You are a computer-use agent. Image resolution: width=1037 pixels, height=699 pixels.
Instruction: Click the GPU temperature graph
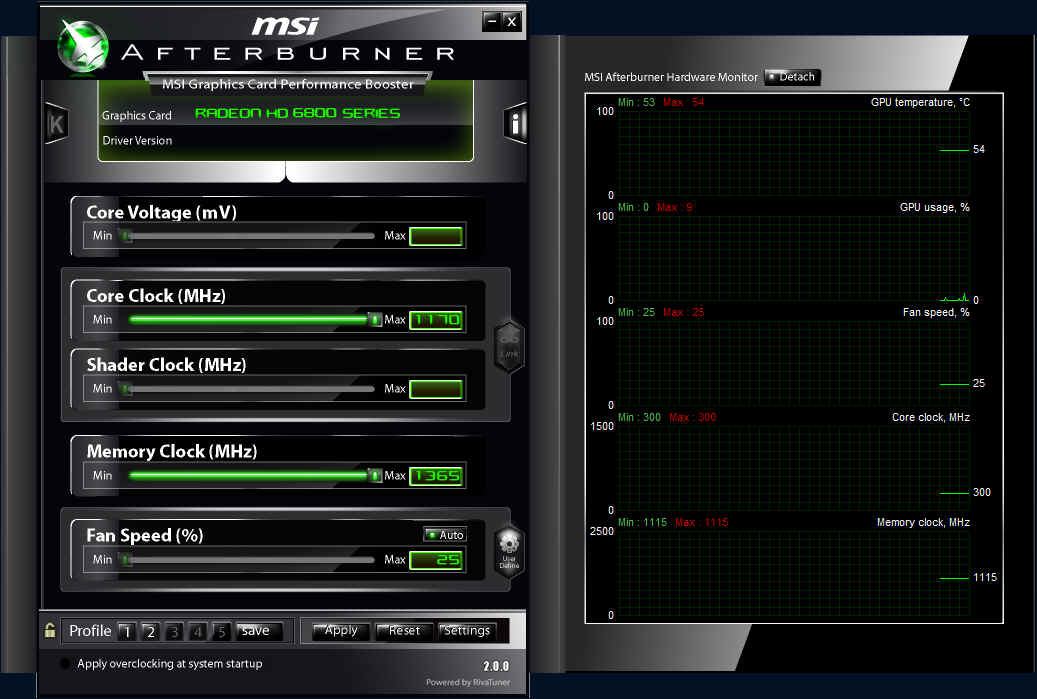(794, 153)
